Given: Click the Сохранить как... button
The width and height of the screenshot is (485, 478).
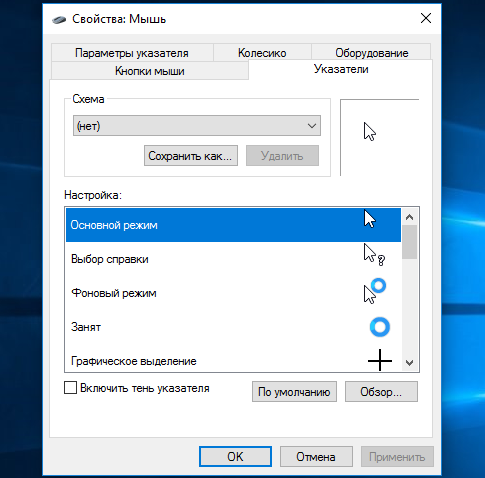Looking at the screenshot, I should [191, 156].
